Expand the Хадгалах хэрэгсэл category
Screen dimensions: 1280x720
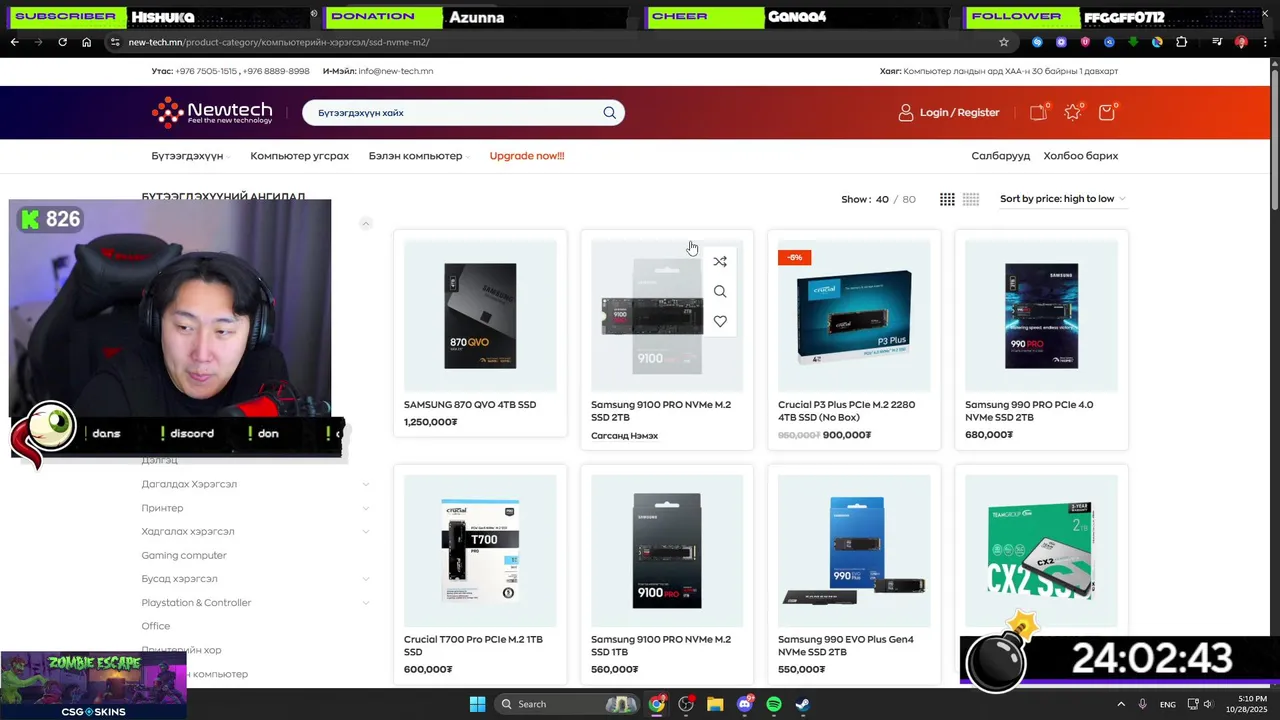(x=365, y=531)
